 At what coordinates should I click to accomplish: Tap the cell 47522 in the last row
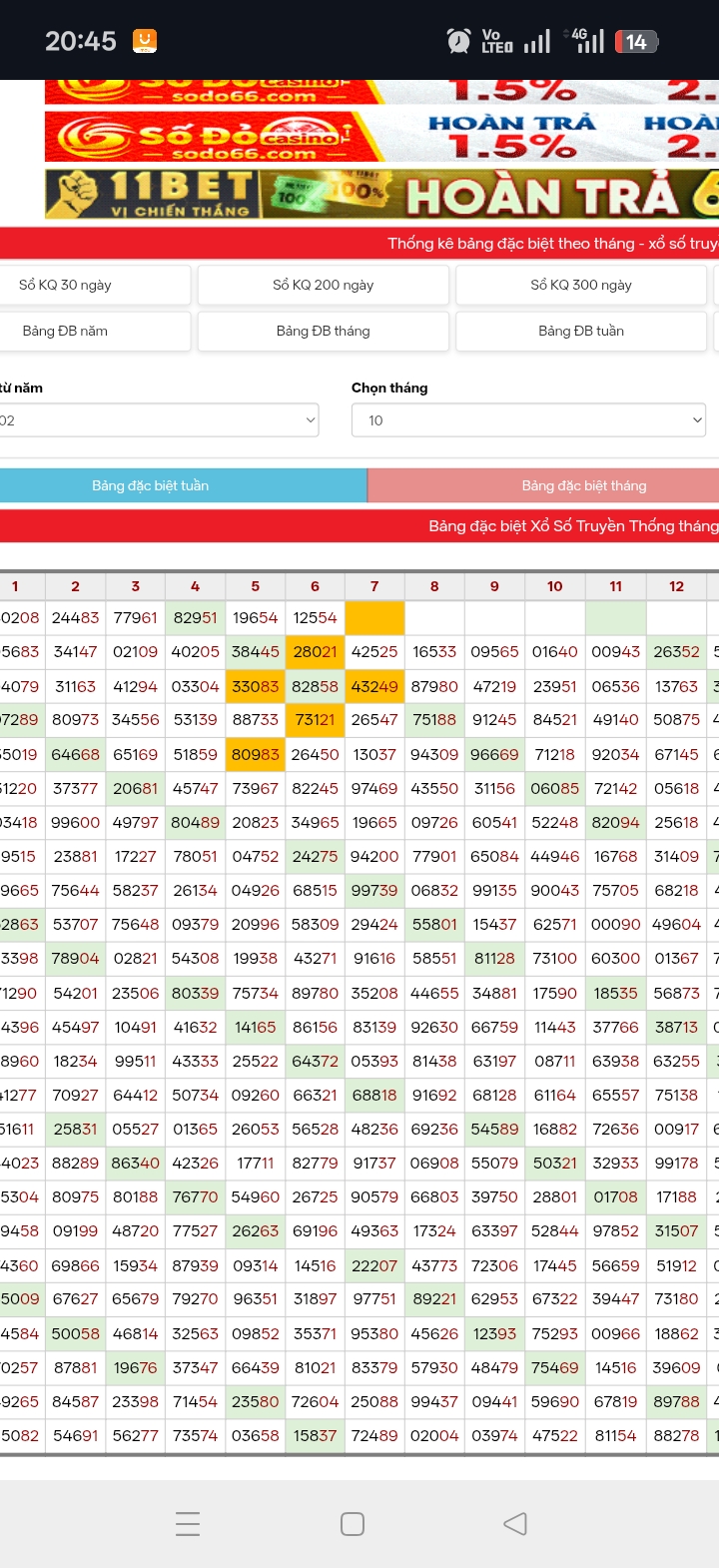tap(554, 1435)
